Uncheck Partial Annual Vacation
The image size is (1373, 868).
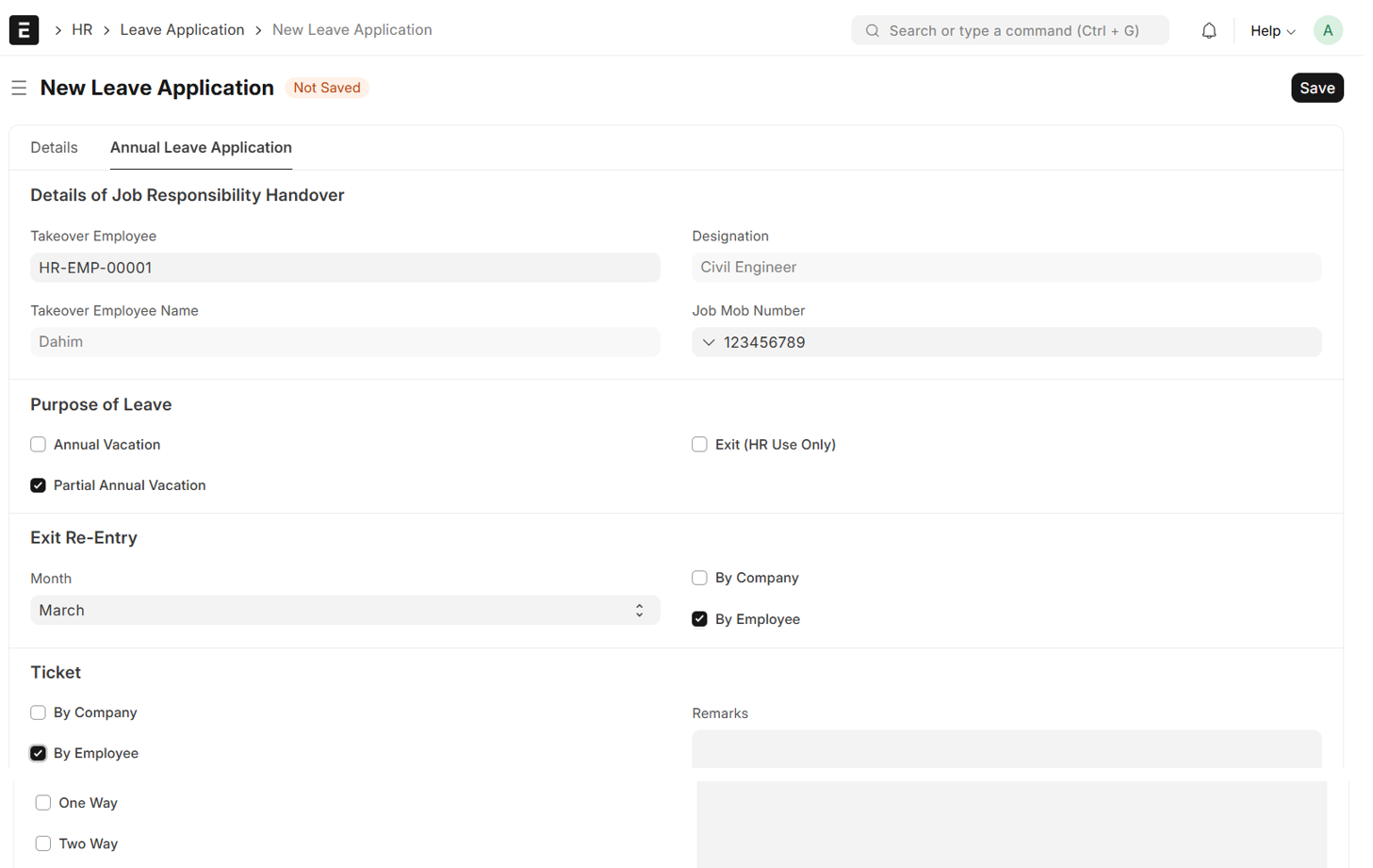(x=39, y=485)
